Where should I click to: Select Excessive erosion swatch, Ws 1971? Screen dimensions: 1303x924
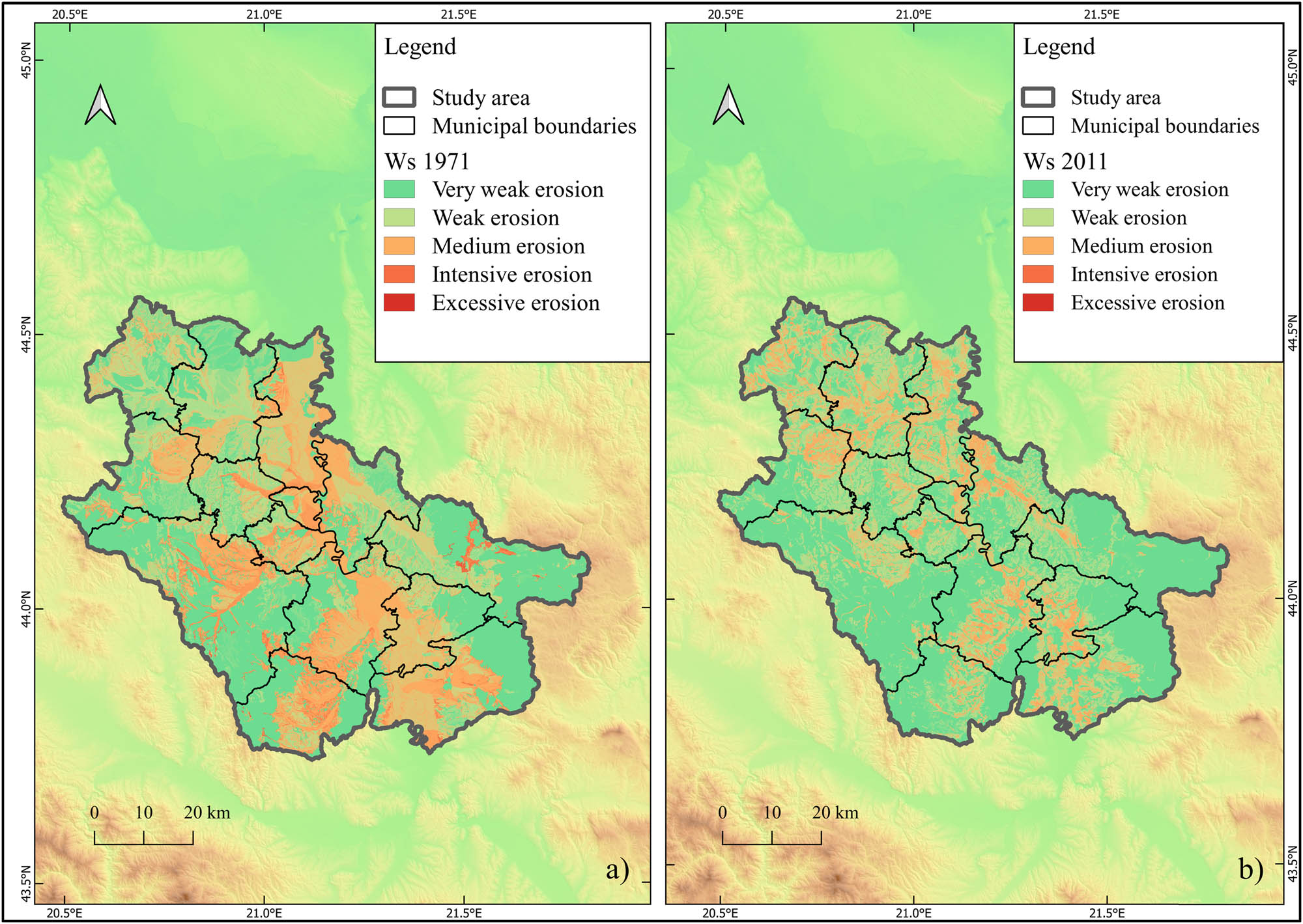[399, 303]
